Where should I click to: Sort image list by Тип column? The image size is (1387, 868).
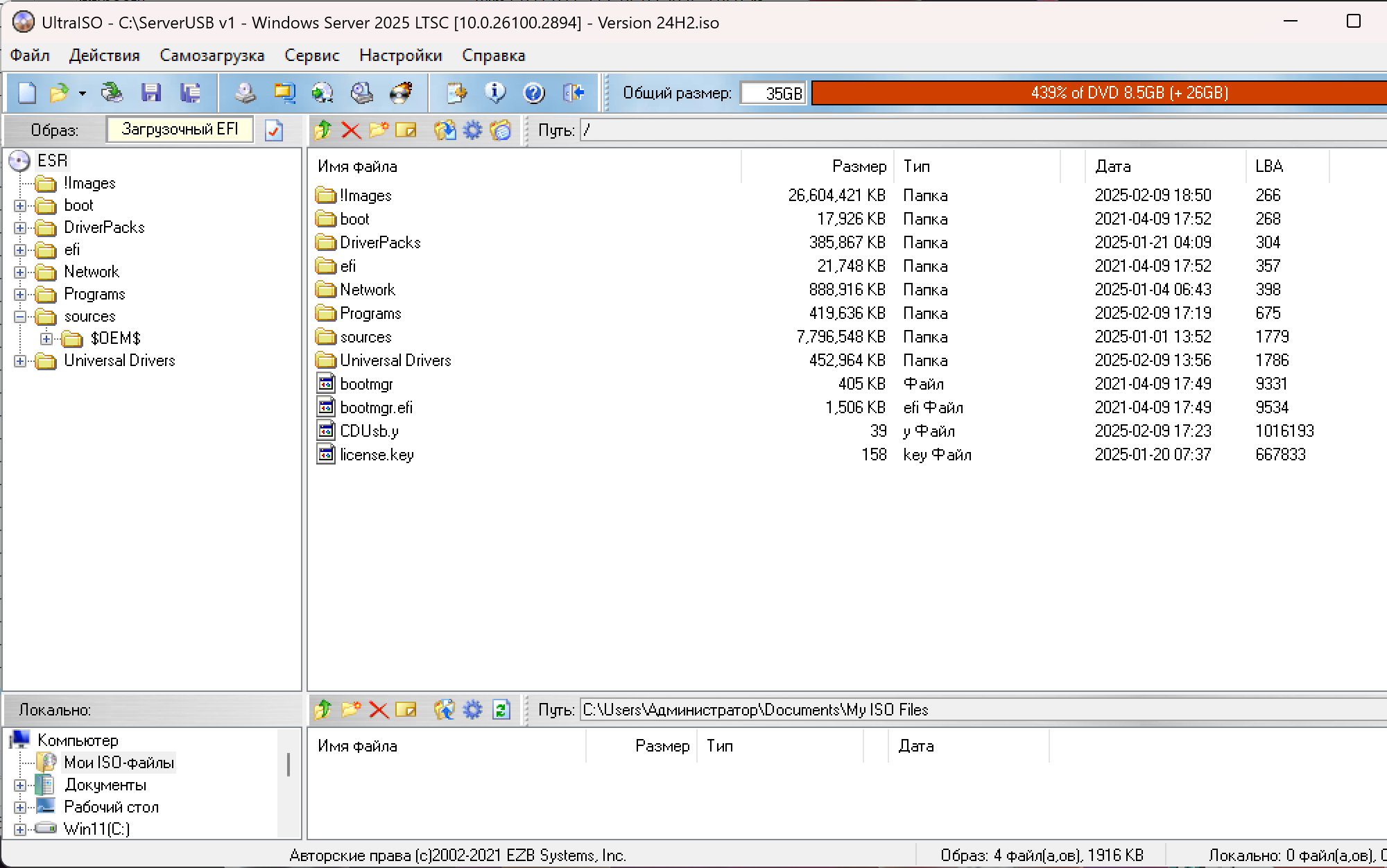click(977, 166)
